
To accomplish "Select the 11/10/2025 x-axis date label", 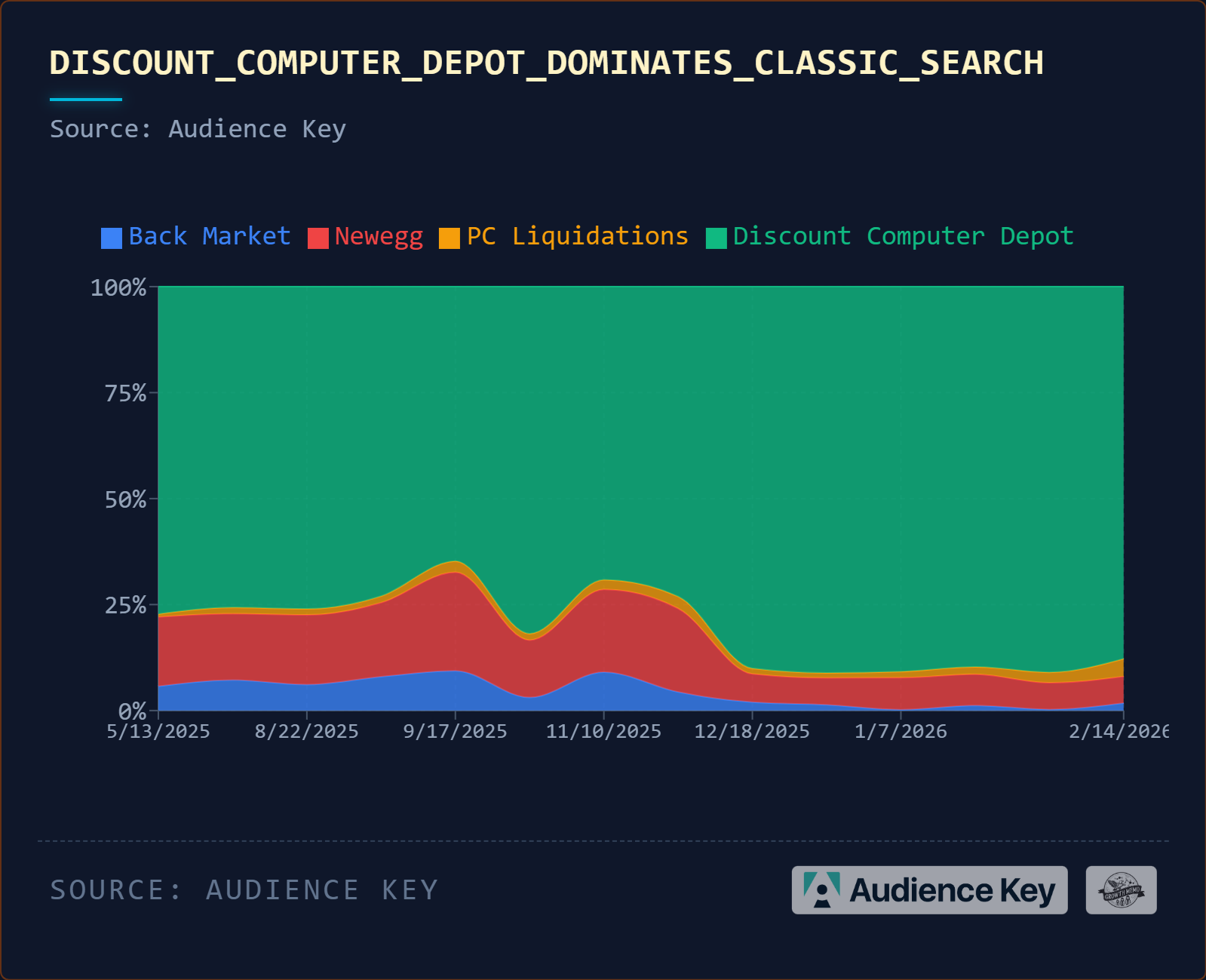I will click(x=603, y=731).
